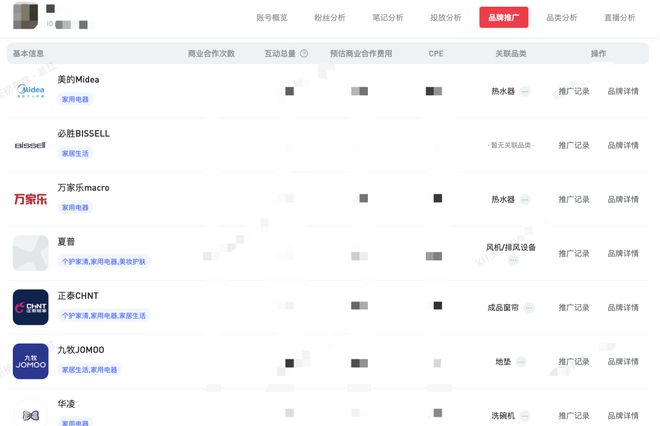Open 品牌详情 for 夏普
The width and height of the screenshot is (660, 426).
coord(623,253)
